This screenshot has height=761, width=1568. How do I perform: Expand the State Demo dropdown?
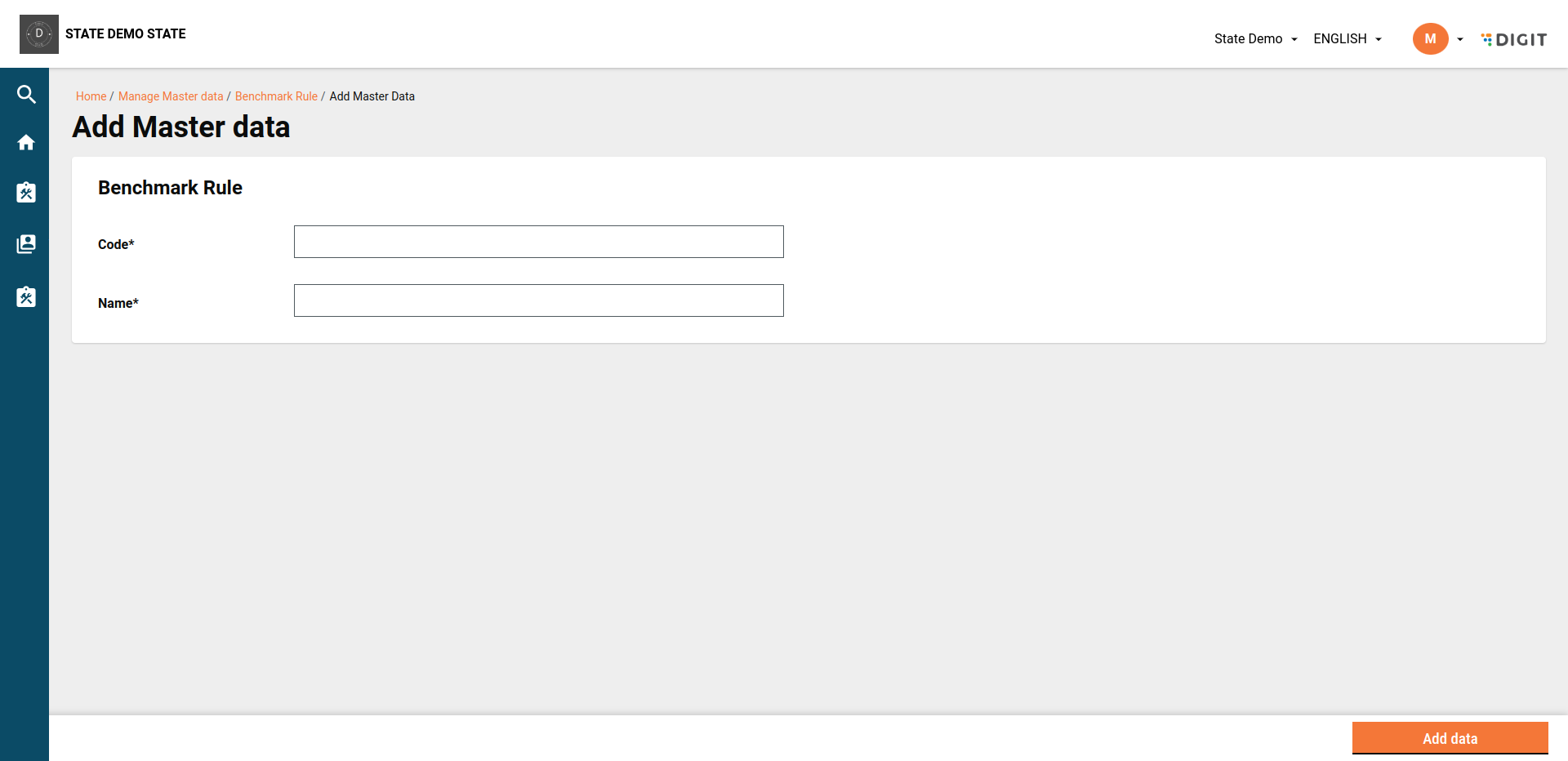click(1255, 39)
